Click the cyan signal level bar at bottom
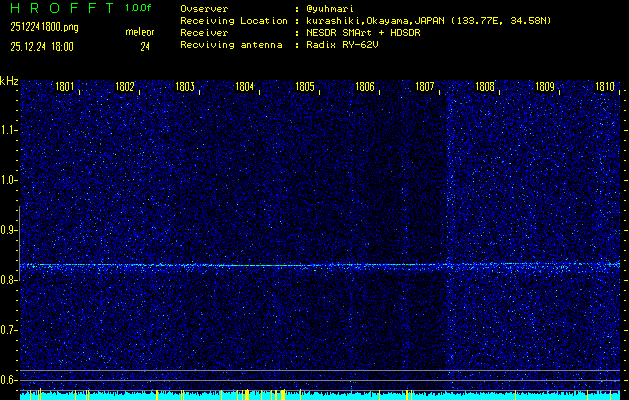 pyautogui.click(x=320, y=396)
